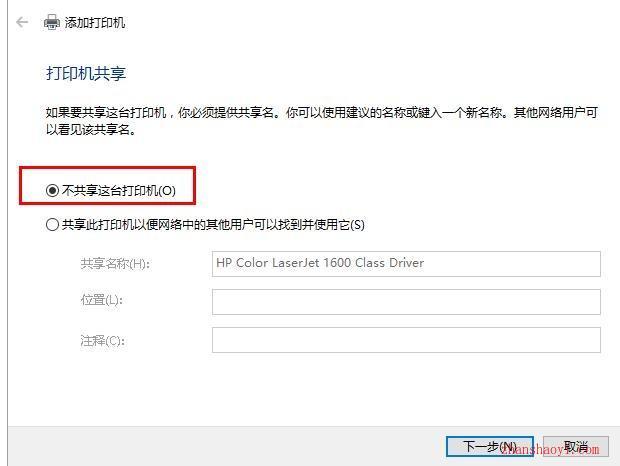Click the gray footer bar left of 下一步
This screenshot has height=466, width=620.
(x=226, y=446)
